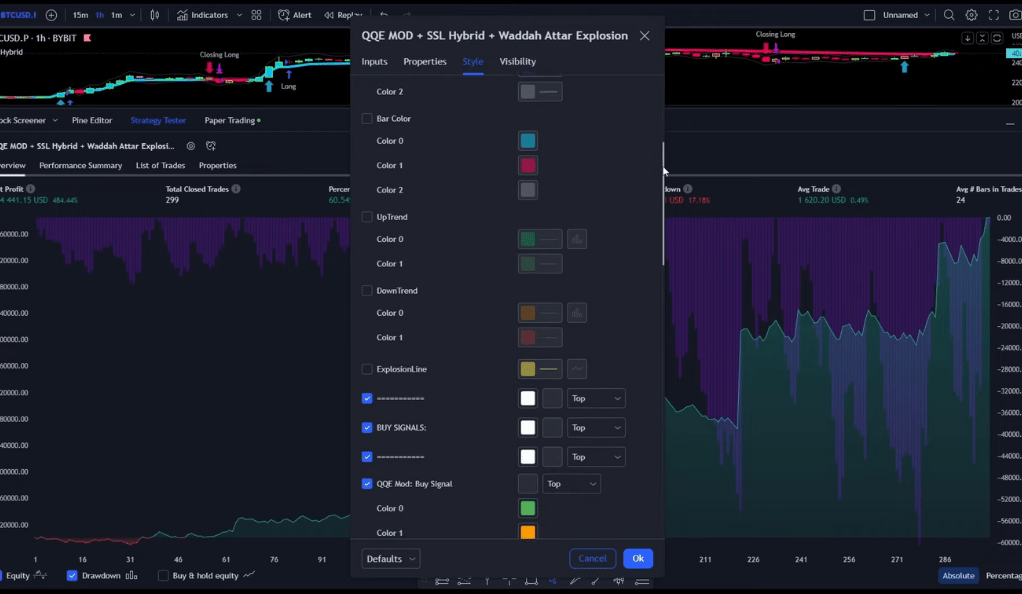Image resolution: width=1022 pixels, height=594 pixels.
Task: Enable the UpTrend checkbox
Action: pyautogui.click(x=367, y=216)
